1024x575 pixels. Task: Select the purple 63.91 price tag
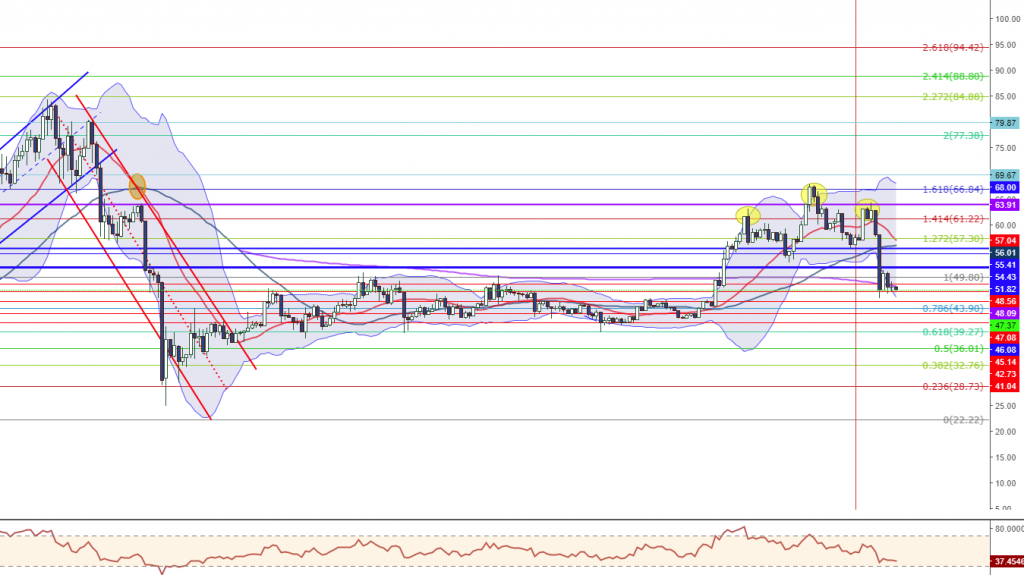click(1005, 205)
